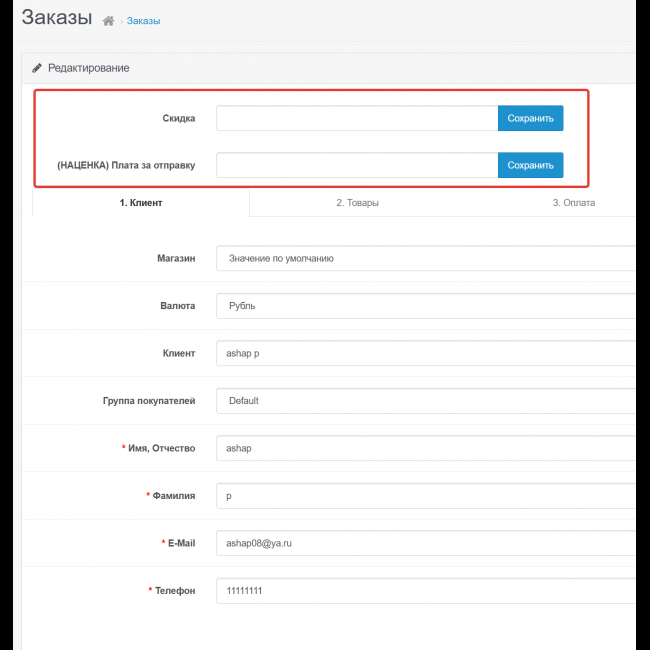
Task: Focus the Плата за отправку field
Action: click(x=356, y=165)
